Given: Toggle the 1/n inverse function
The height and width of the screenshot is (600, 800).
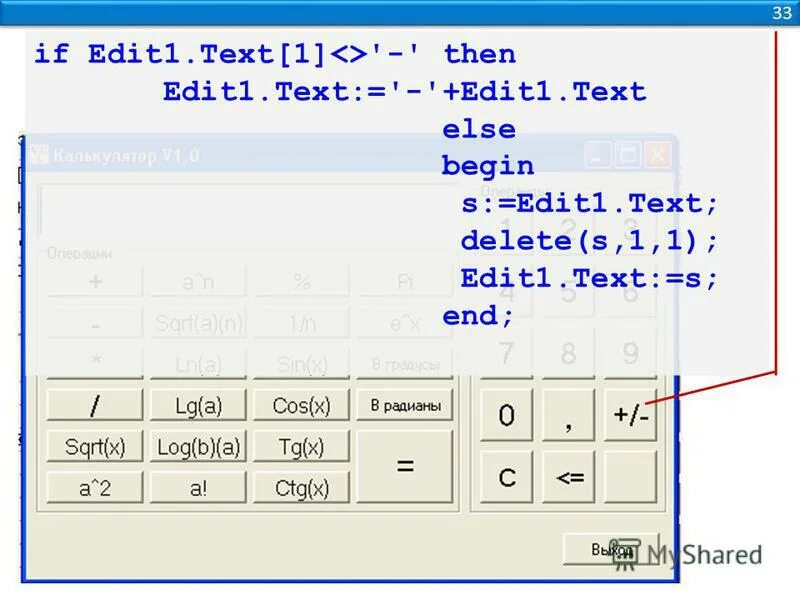Looking at the screenshot, I should [x=302, y=323].
